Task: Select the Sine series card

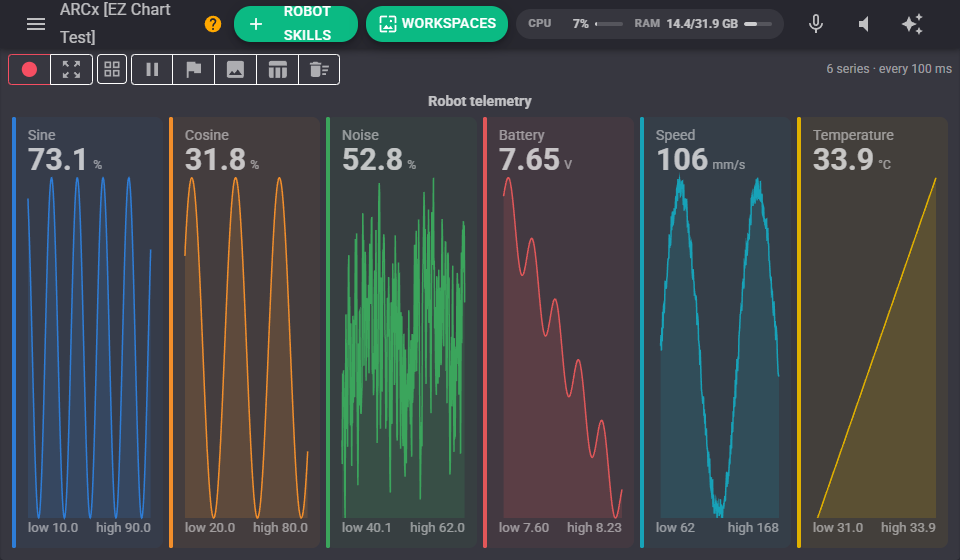Action: pos(88,332)
